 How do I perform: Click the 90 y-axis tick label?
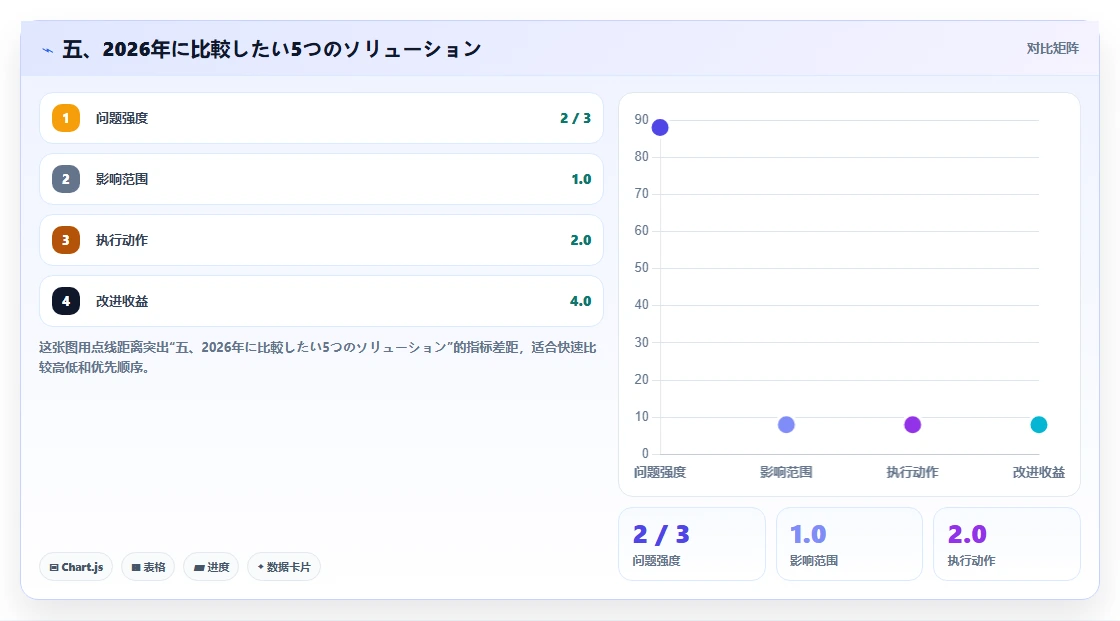coord(641,119)
